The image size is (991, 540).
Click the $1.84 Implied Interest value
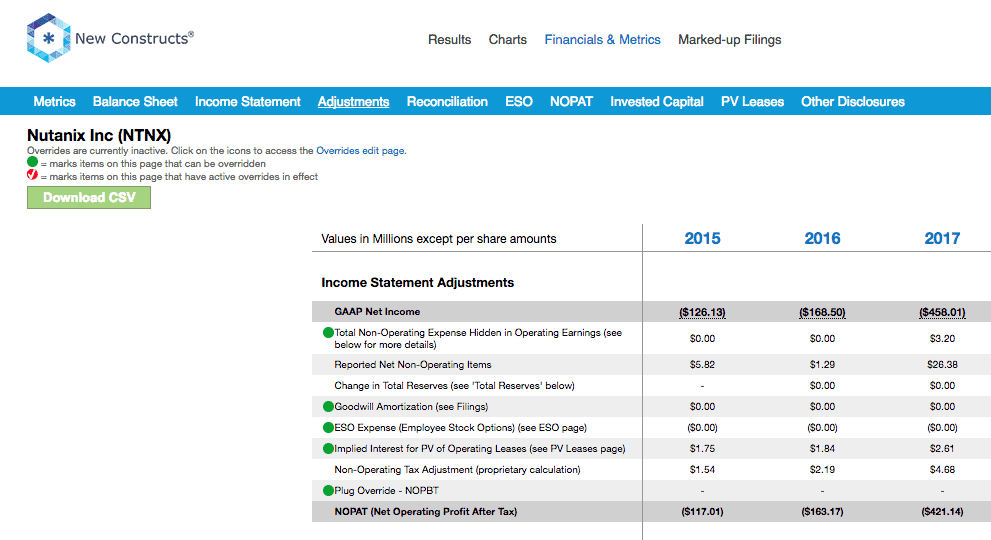point(822,449)
